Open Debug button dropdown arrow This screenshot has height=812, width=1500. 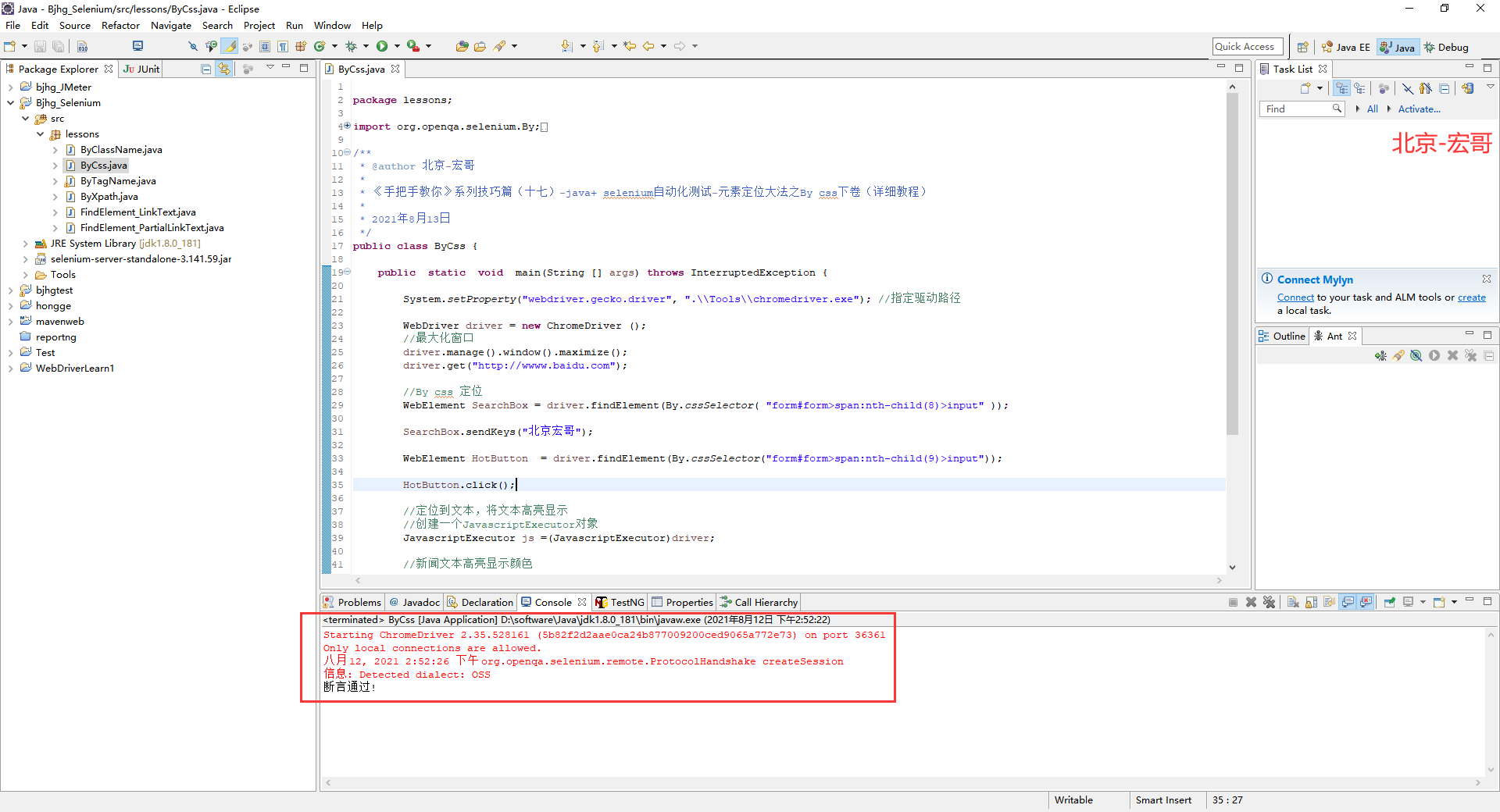coord(366,46)
